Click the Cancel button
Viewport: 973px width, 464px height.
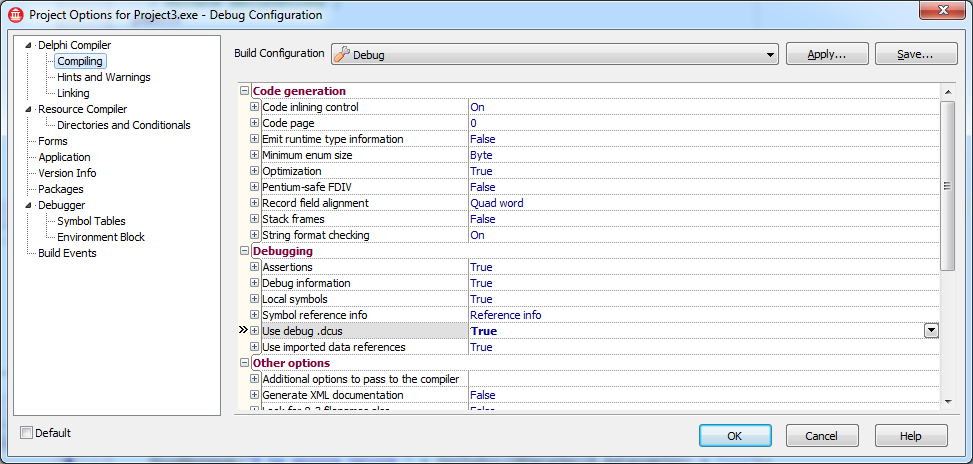822,435
